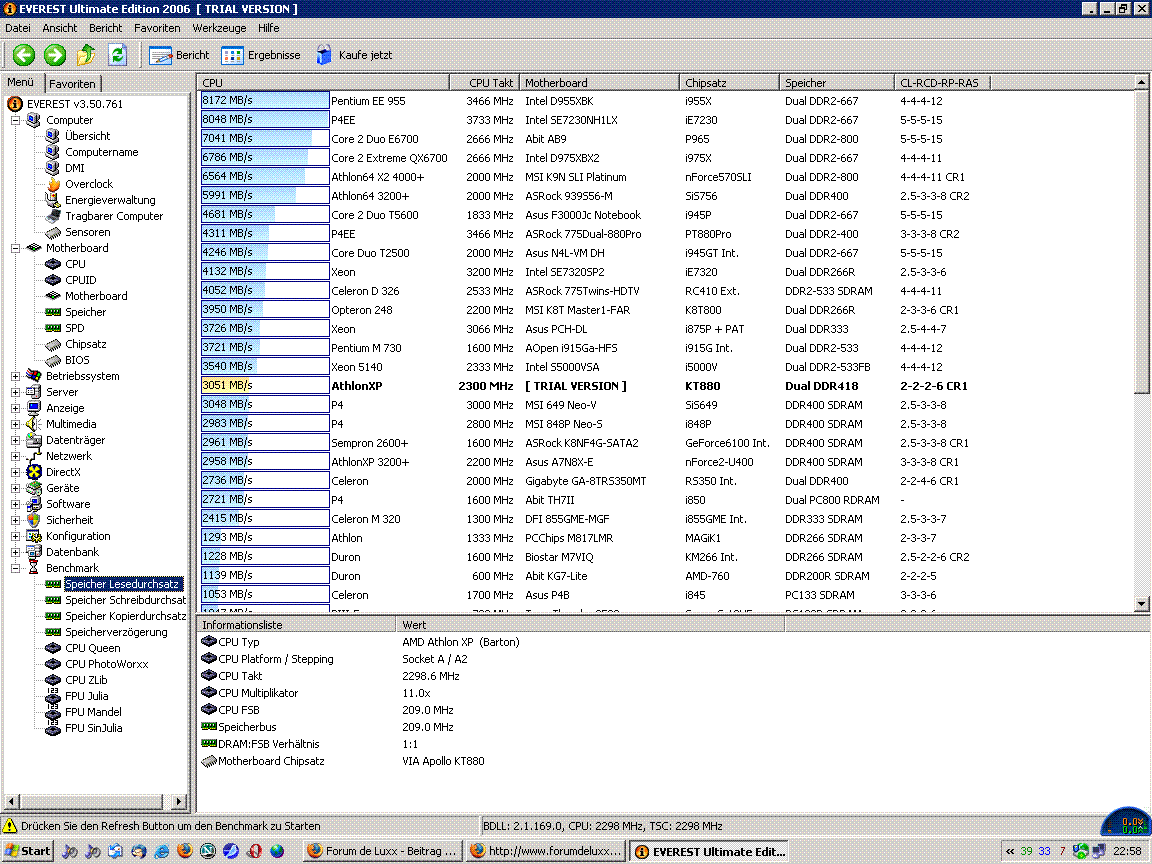Sort by the CL-RCD-RP-RAS column header

coord(943,83)
